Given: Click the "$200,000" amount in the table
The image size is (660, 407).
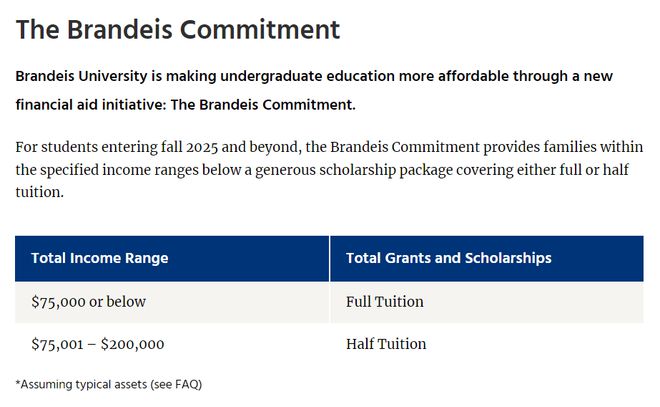Looking at the screenshot, I should [x=133, y=344].
